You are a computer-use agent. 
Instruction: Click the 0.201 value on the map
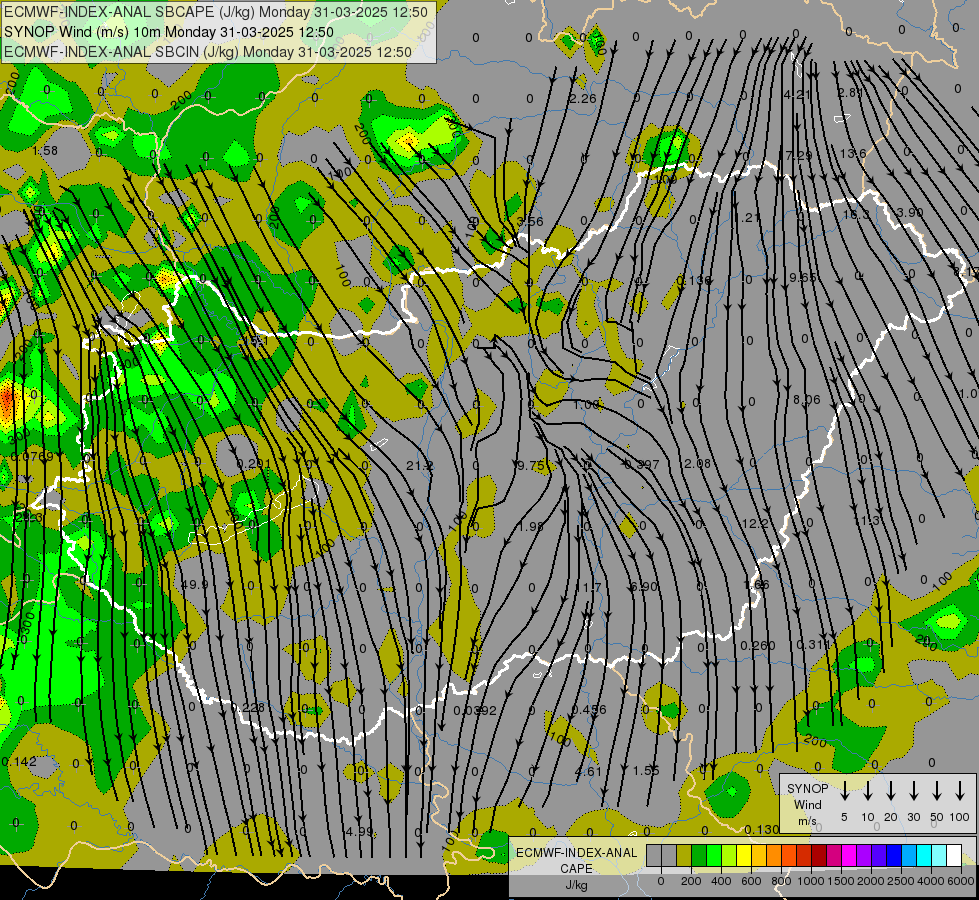coord(253,463)
